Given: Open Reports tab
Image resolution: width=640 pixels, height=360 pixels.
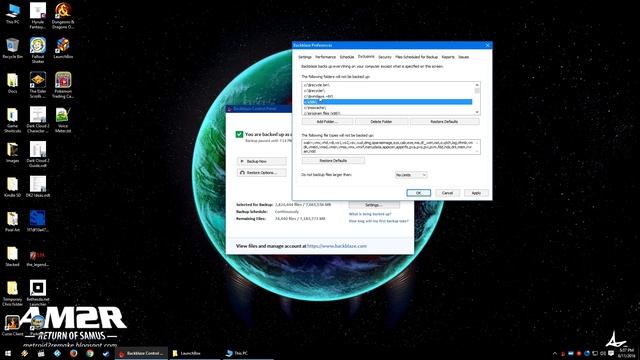Looking at the screenshot, I should coord(448,57).
